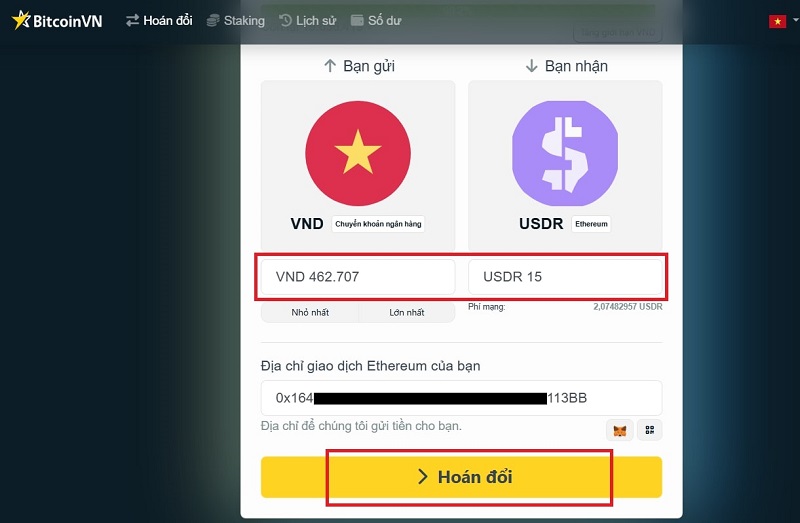Screen dimensions: 800x523
Task: Open the Chuyển khoản ngân hàng method dropdown
Action: click(x=378, y=224)
